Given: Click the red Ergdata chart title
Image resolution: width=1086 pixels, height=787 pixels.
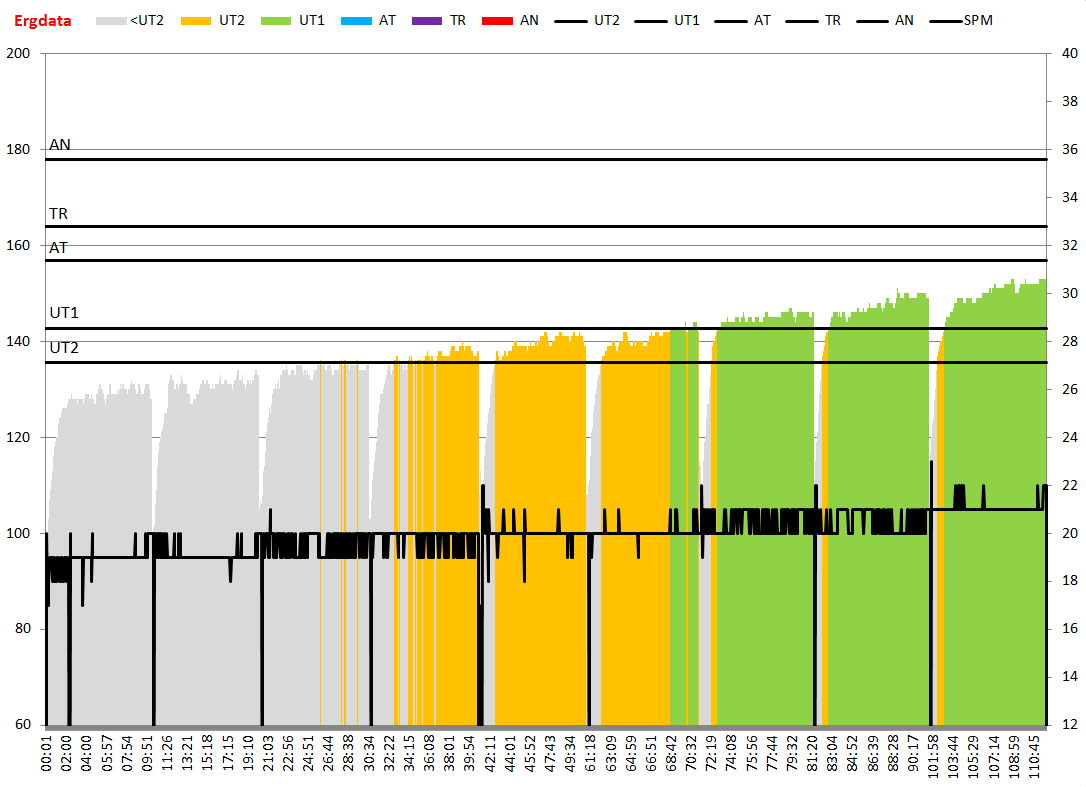Looking at the screenshot, I should click(x=42, y=20).
